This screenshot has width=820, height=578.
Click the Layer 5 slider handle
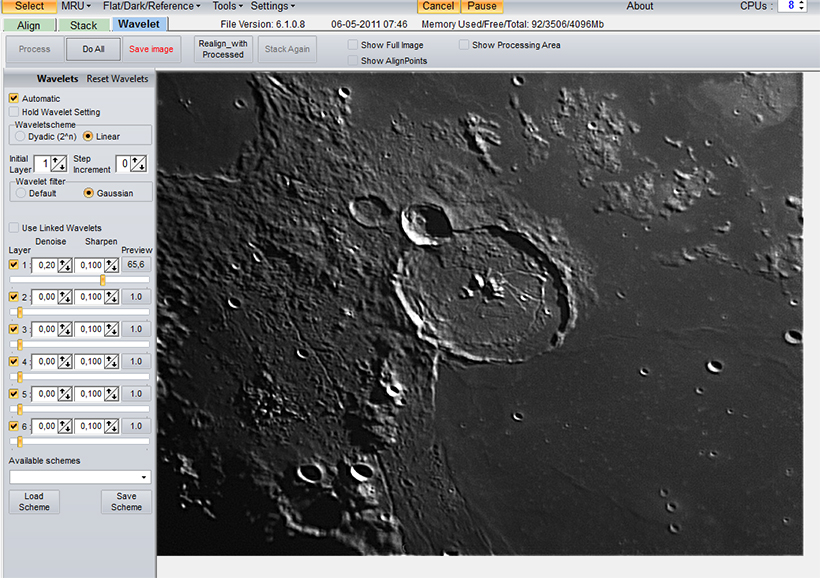click(x=20, y=409)
